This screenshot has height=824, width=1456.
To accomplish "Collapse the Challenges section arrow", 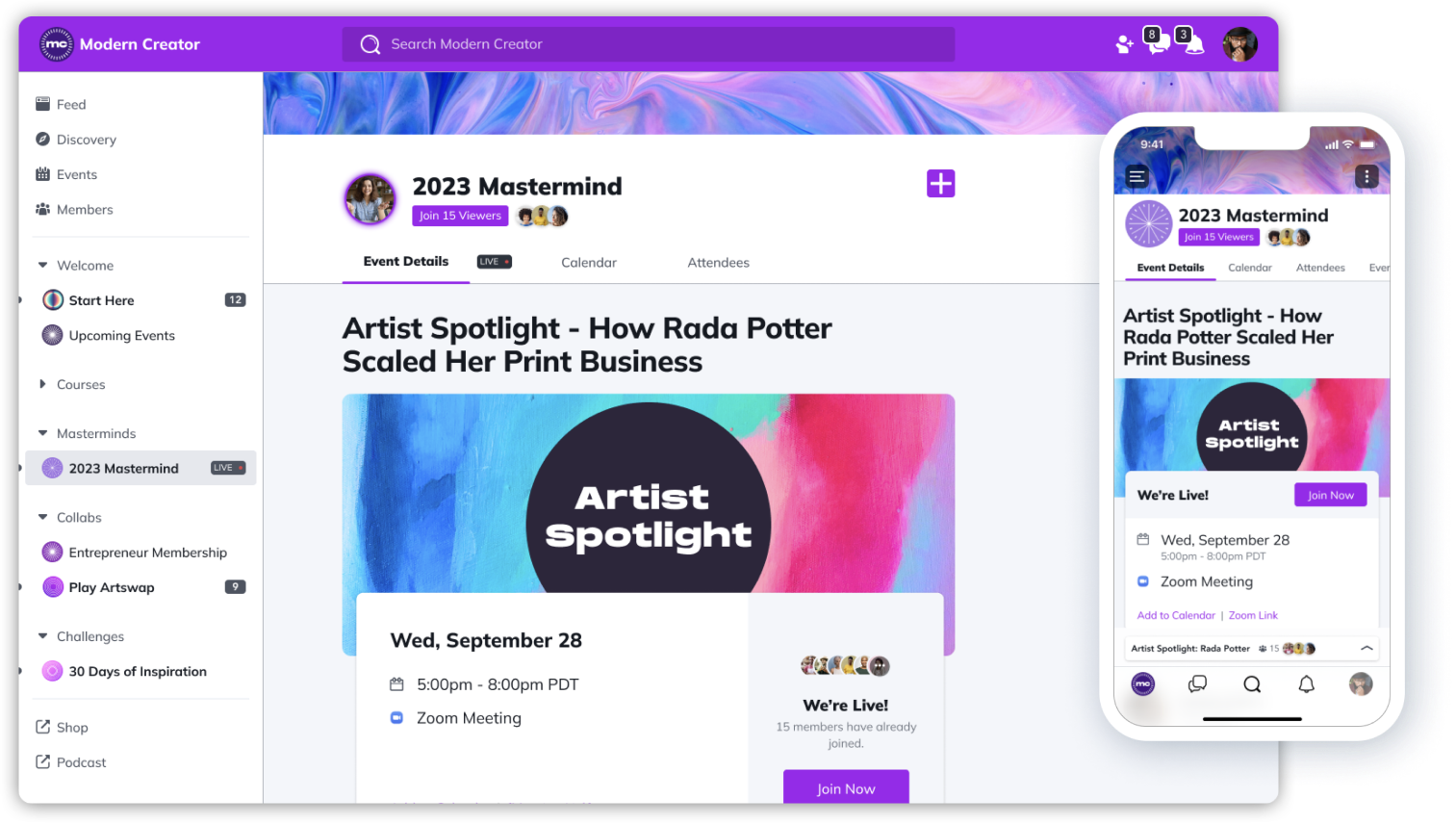I will coord(42,636).
